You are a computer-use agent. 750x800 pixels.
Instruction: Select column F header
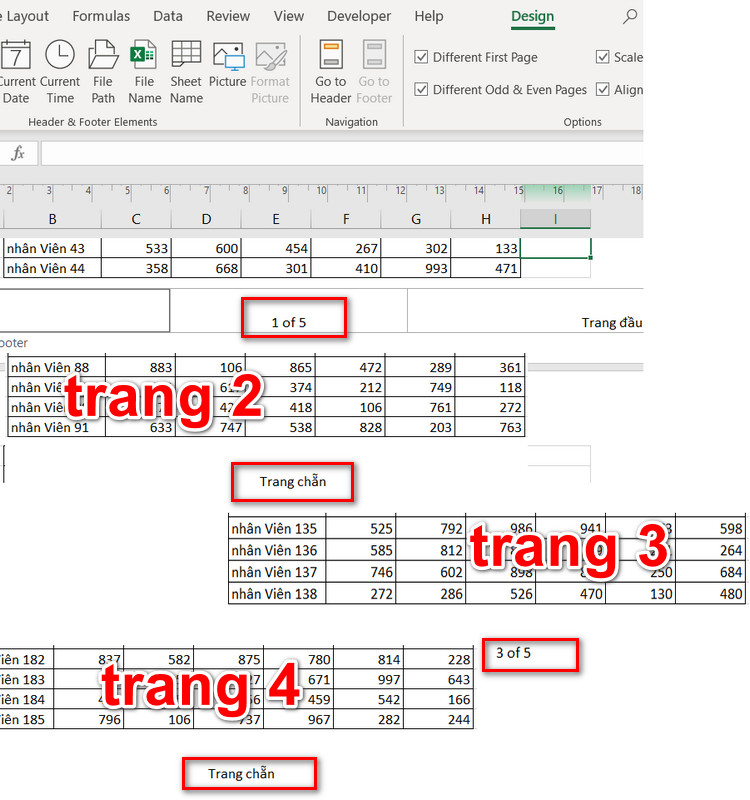pos(346,219)
